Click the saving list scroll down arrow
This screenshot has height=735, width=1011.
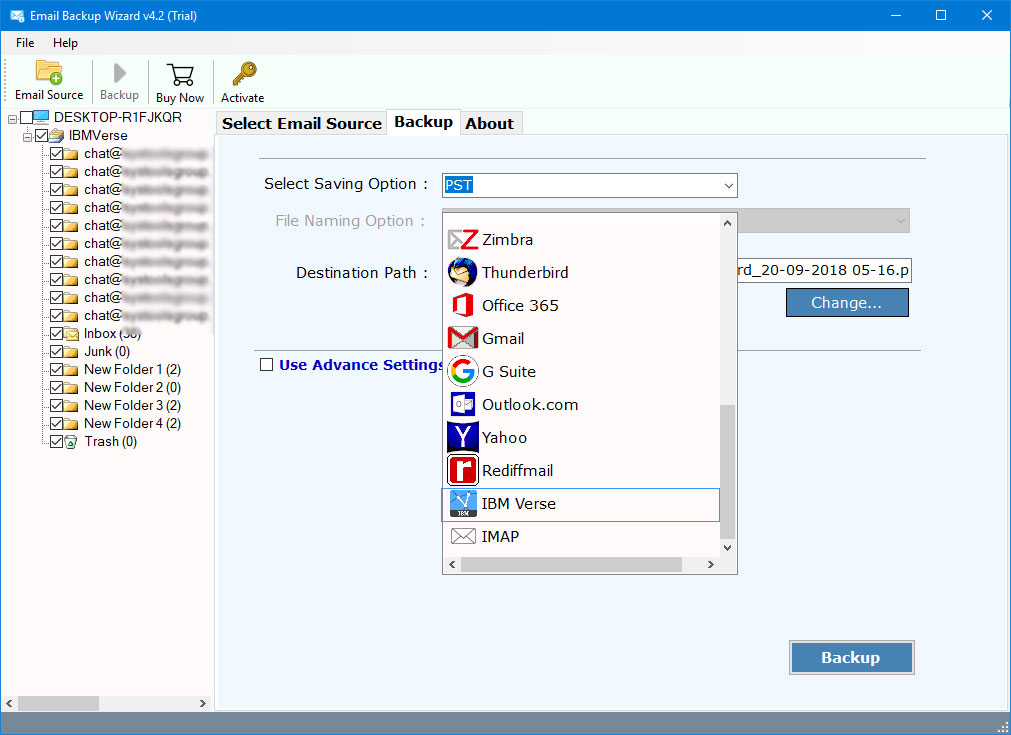(727, 548)
